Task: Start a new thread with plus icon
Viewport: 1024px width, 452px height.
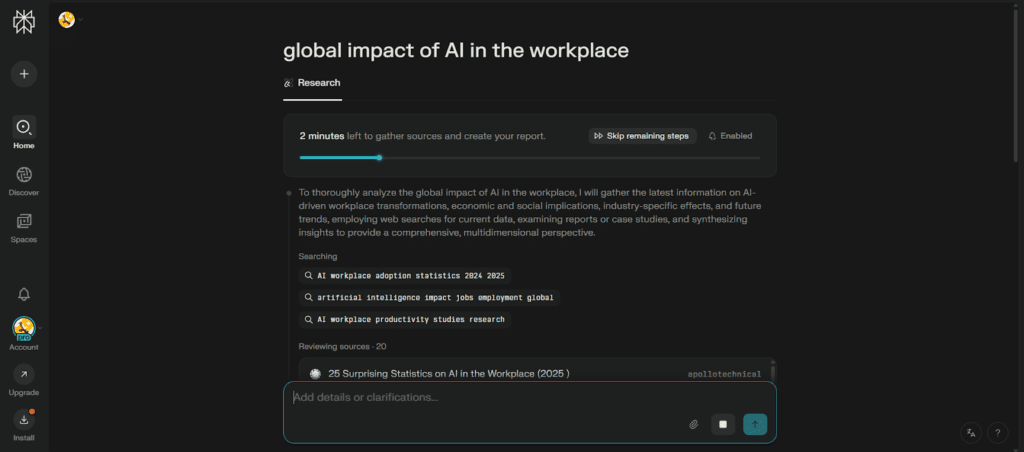Action: click(x=23, y=73)
